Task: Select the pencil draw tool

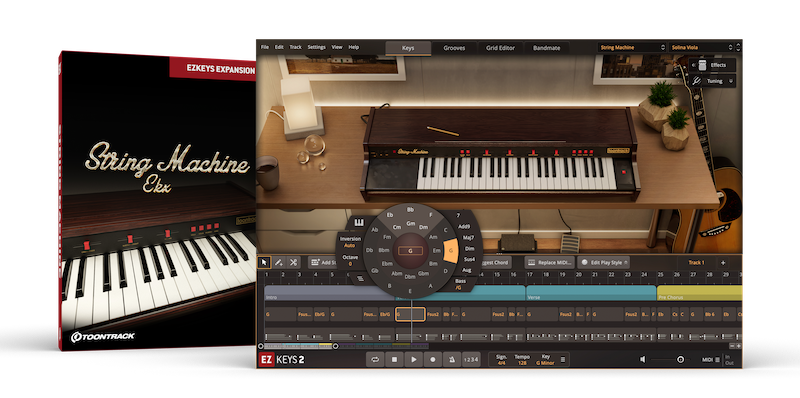Action: coord(279,262)
